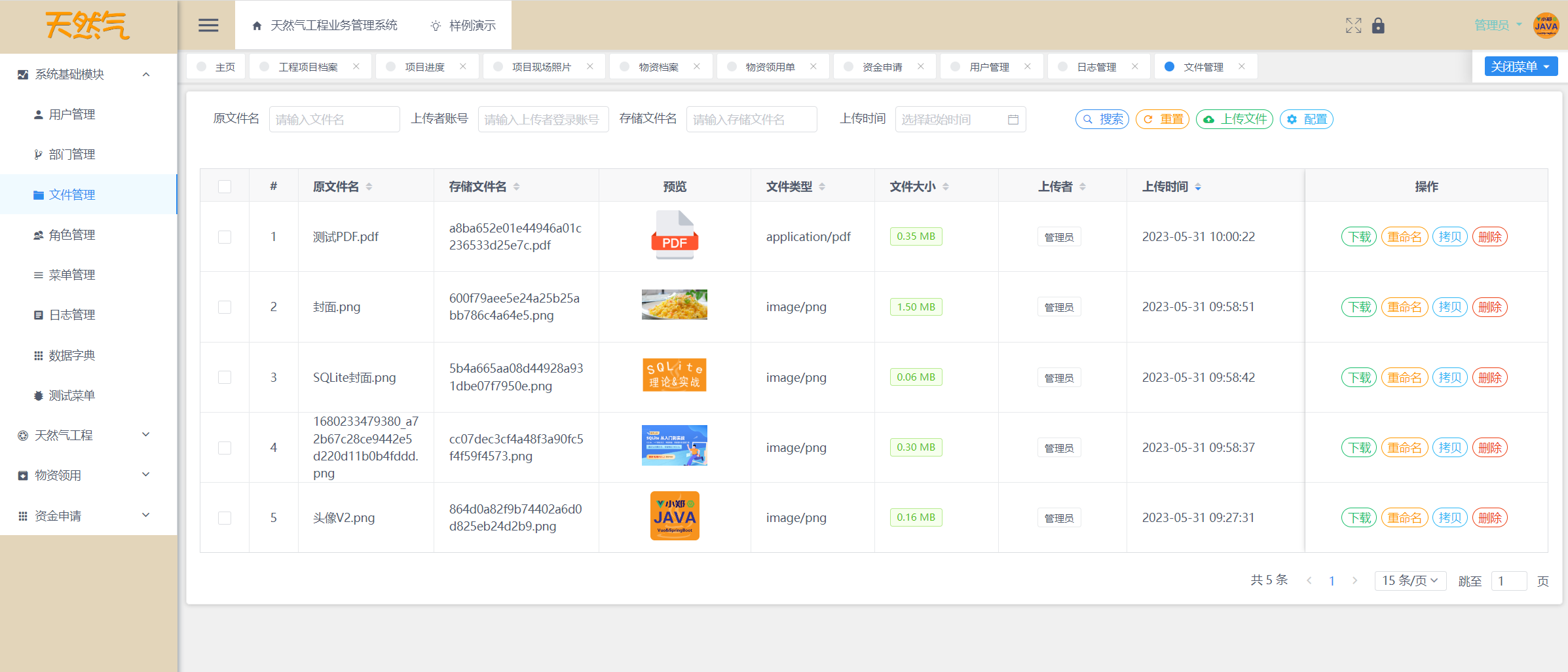1568x672 pixels.
Task: Tick the checkbox for 测试PDF.pdf row
Action: click(x=225, y=237)
